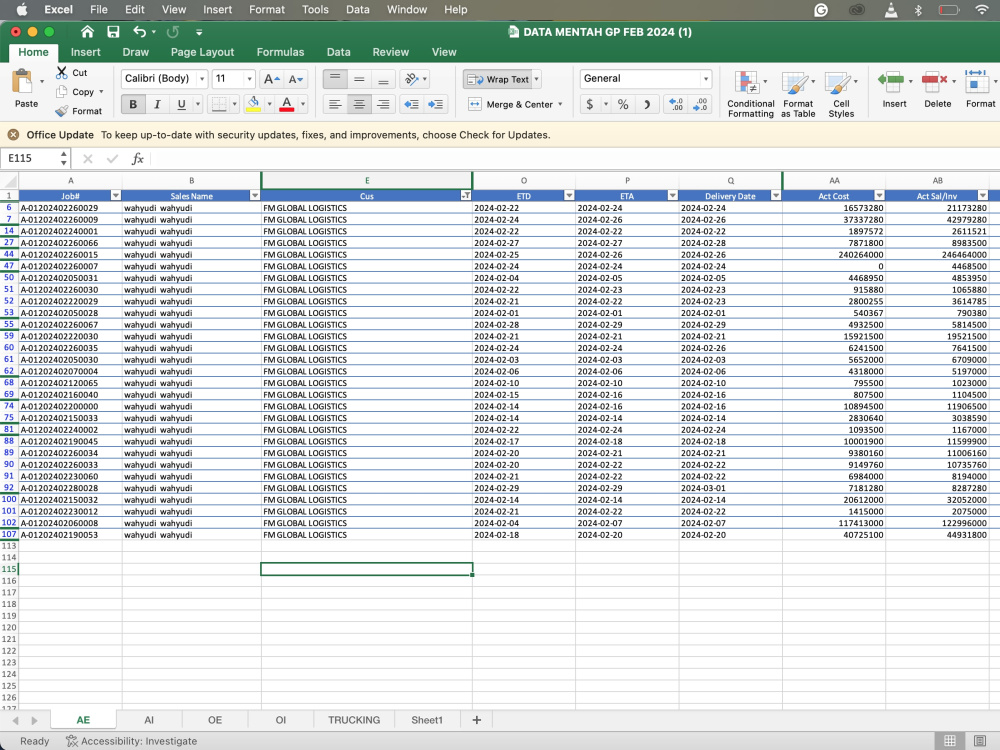Apply comma style format
The width and height of the screenshot is (1000, 750).
coord(647,104)
